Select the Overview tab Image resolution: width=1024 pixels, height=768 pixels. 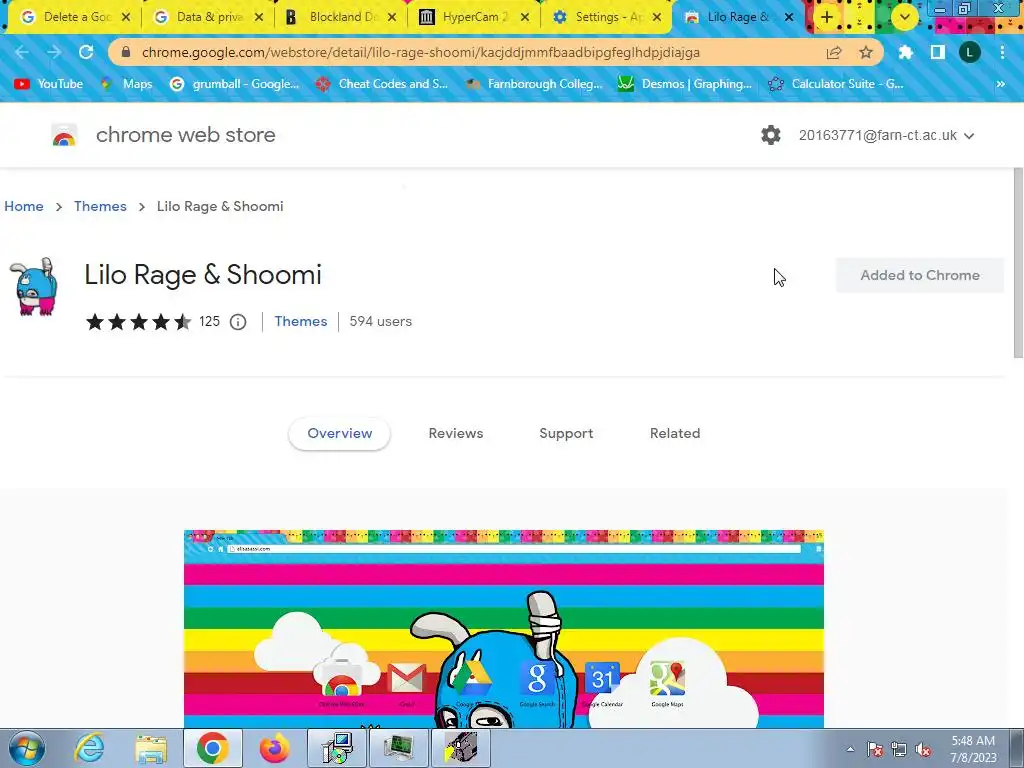click(340, 434)
